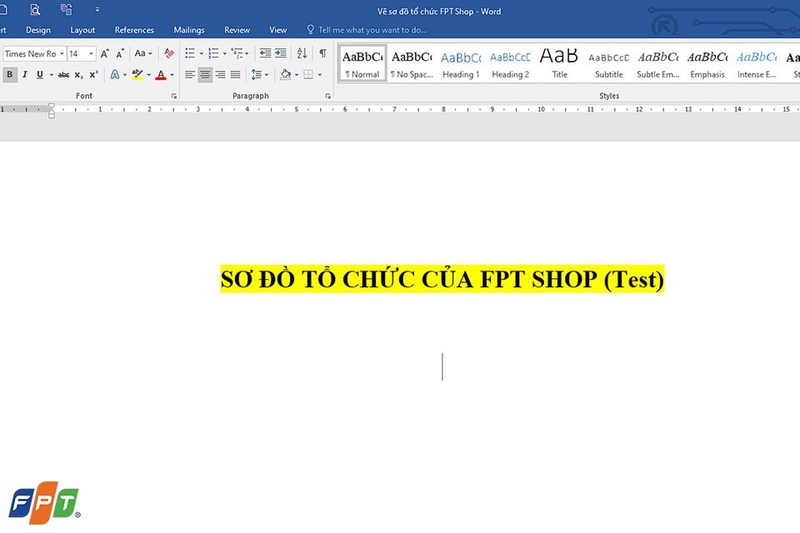Click the Borders grid icon

tap(308, 75)
